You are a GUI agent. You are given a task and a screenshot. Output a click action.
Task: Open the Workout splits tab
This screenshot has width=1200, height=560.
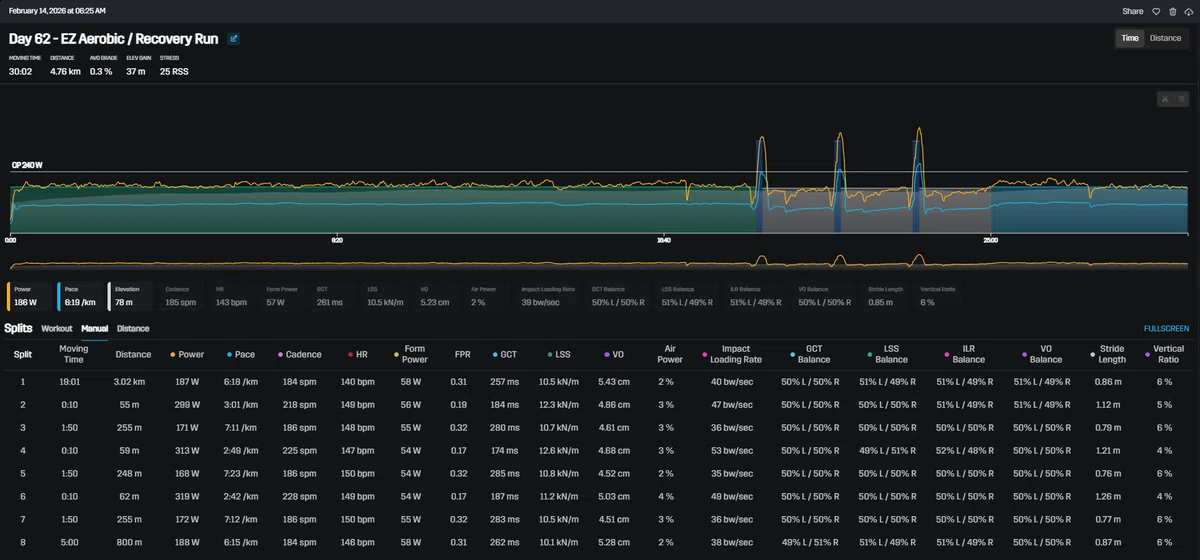[57, 328]
